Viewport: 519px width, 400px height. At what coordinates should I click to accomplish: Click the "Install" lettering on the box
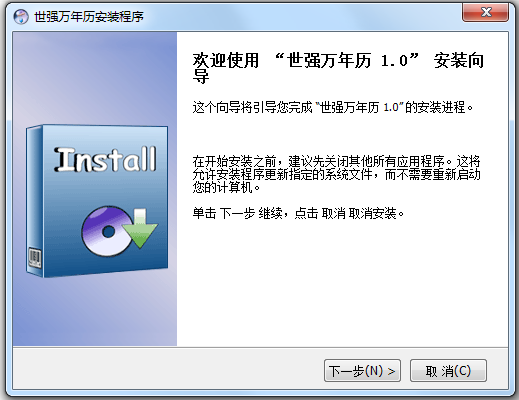point(105,159)
